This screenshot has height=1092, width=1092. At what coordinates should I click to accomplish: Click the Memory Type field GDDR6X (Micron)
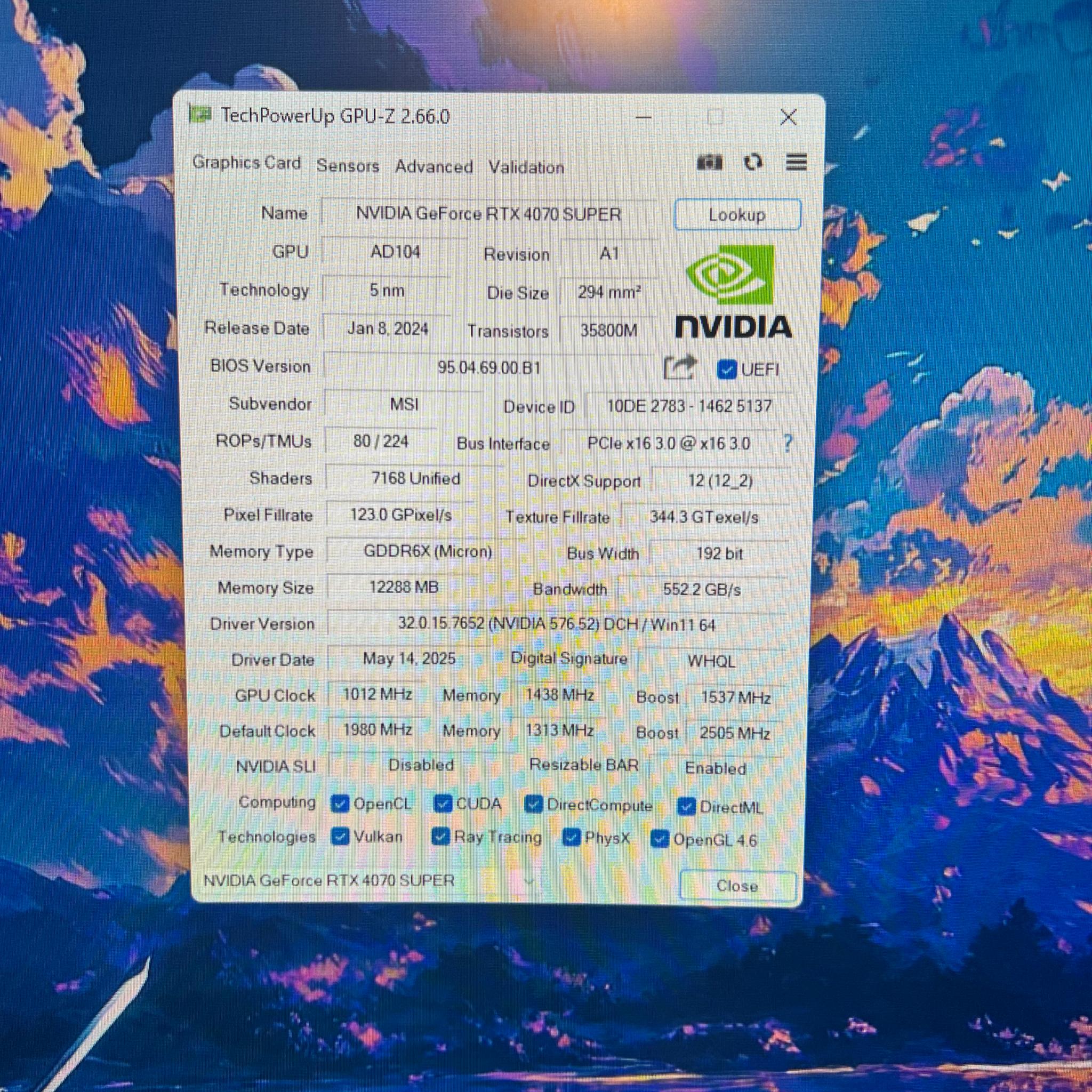[427, 551]
